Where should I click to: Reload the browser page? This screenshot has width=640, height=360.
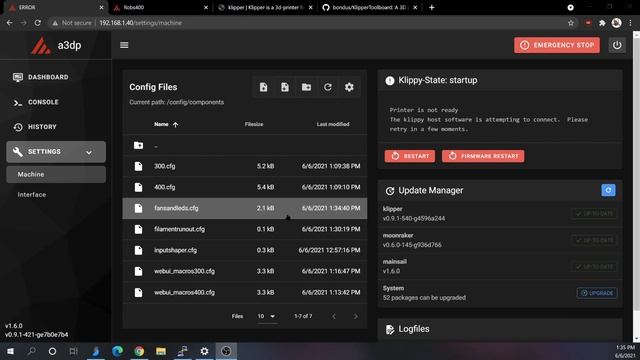(x=38, y=23)
